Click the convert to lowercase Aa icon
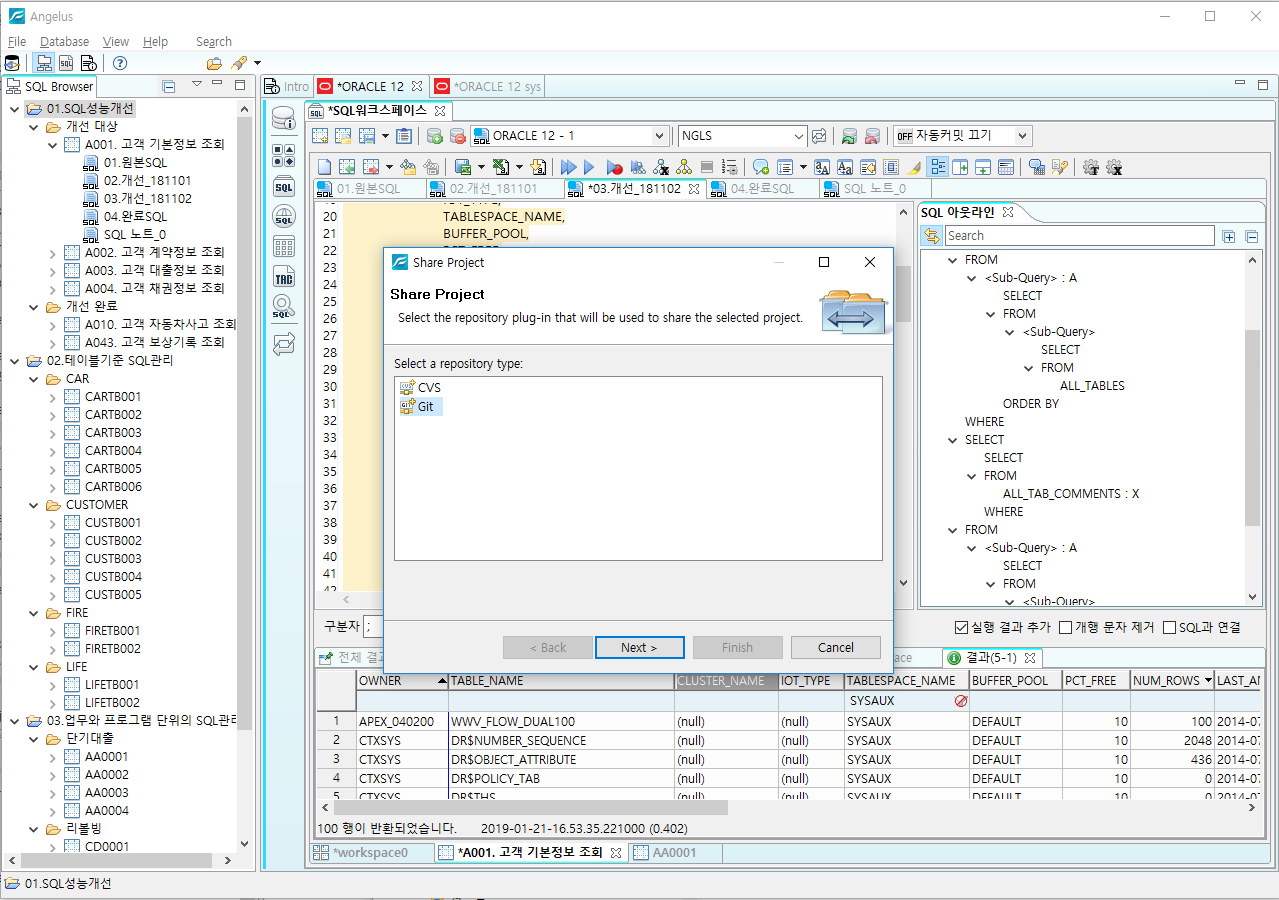This screenshot has width=1279, height=900. tap(845, 167)
